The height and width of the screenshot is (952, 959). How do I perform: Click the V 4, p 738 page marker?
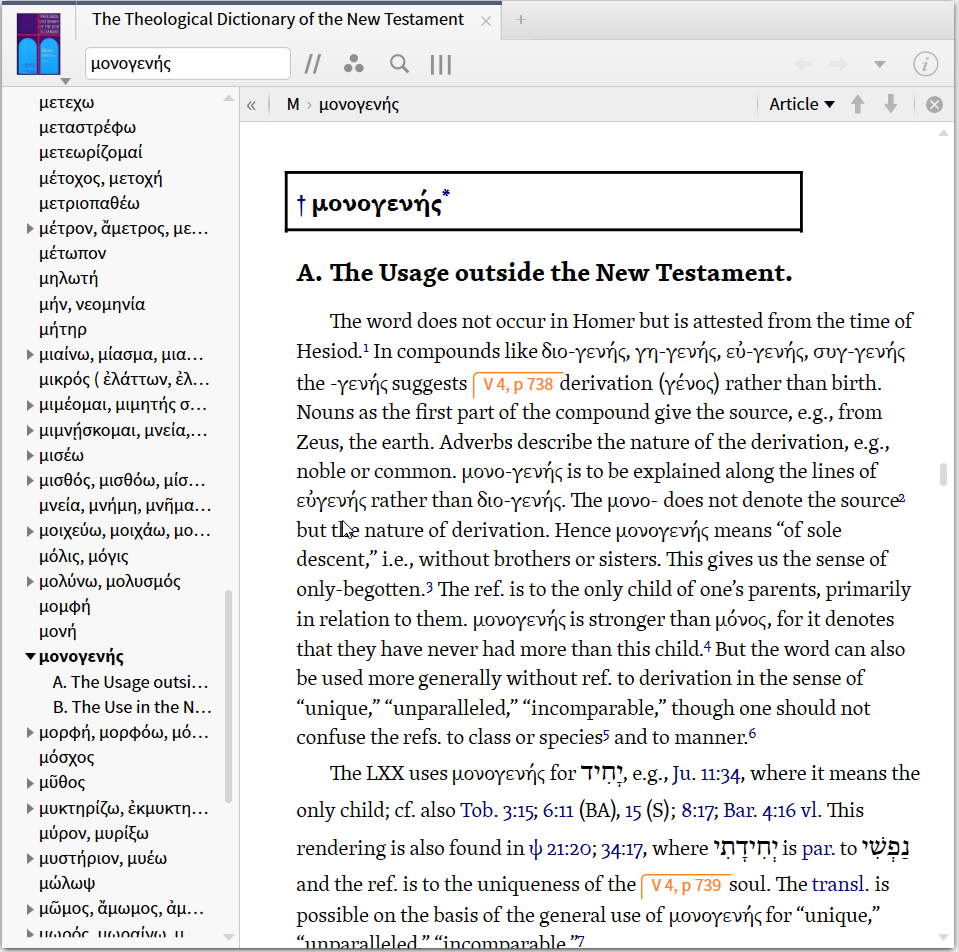pyautogui.click(x=517, y=384)
